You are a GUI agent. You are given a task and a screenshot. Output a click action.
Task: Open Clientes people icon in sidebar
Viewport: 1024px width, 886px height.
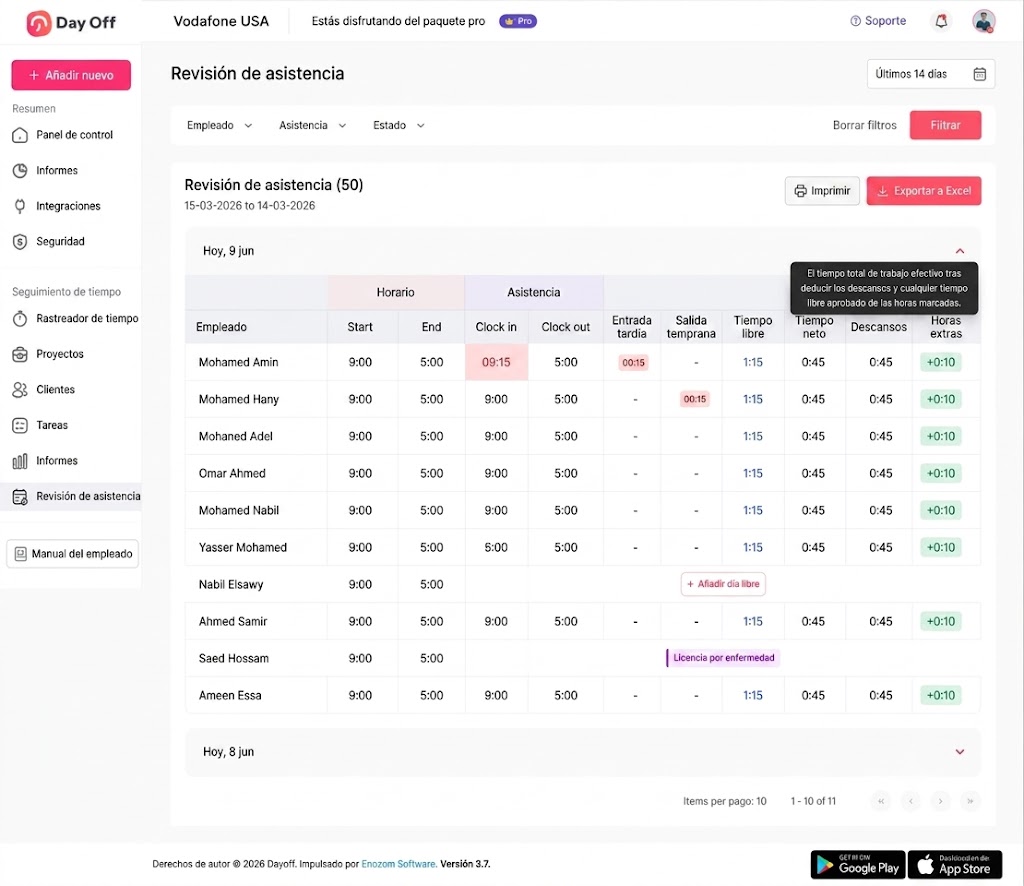[x=20, y=390]
